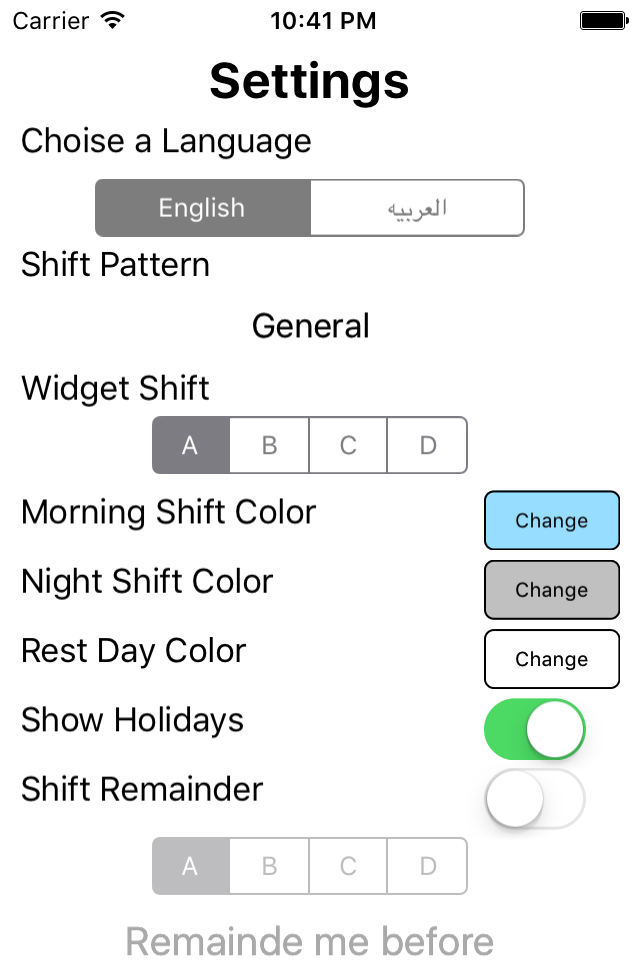
Task: Choose reminder shift B in lower segment
Action: pyautogui.click(x=269, y=866)
